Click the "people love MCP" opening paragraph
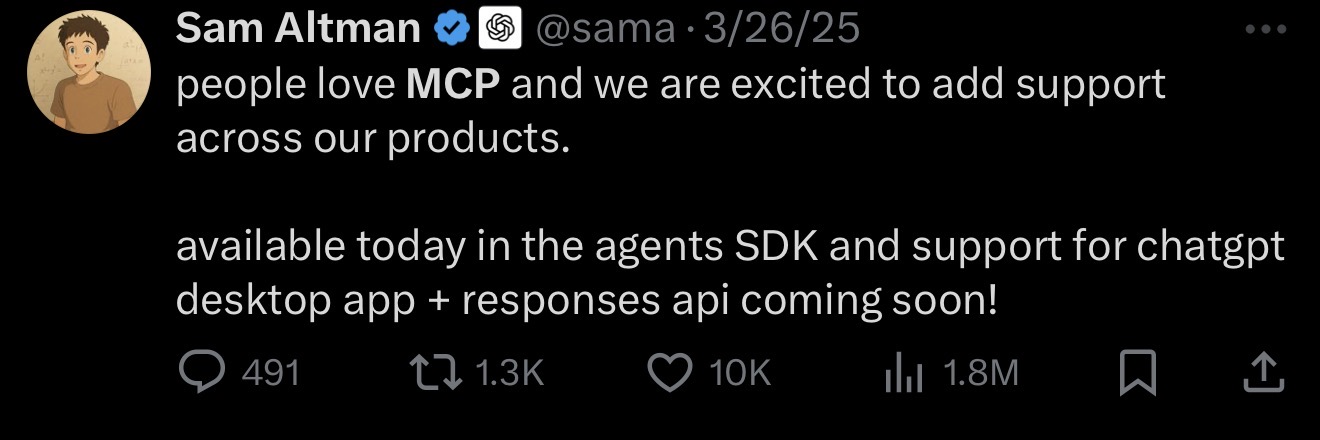Screen dimensions: 1320x440 [670, 110]
